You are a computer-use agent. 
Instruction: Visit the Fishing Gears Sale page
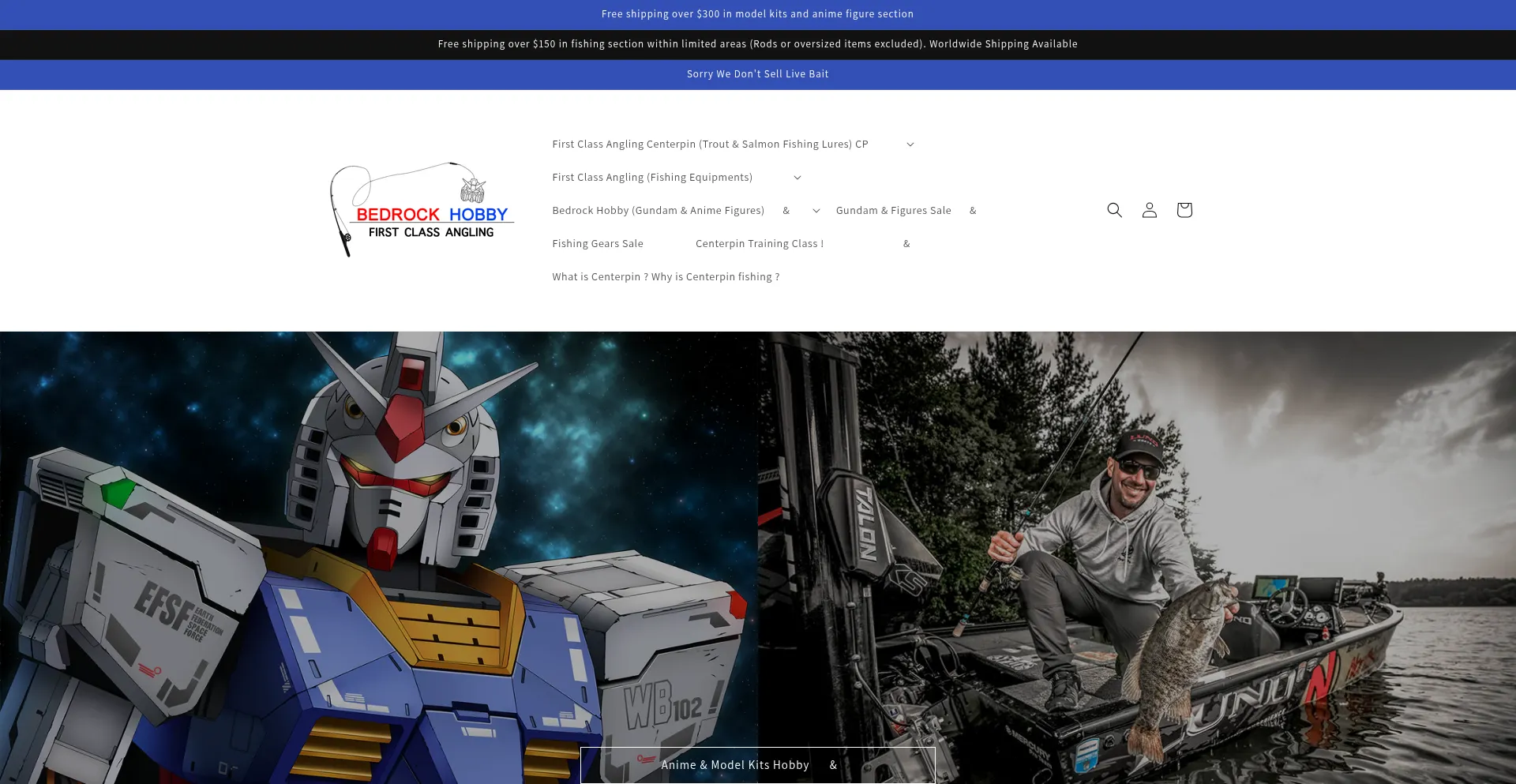pyautogui.click(x=598, y=244)
